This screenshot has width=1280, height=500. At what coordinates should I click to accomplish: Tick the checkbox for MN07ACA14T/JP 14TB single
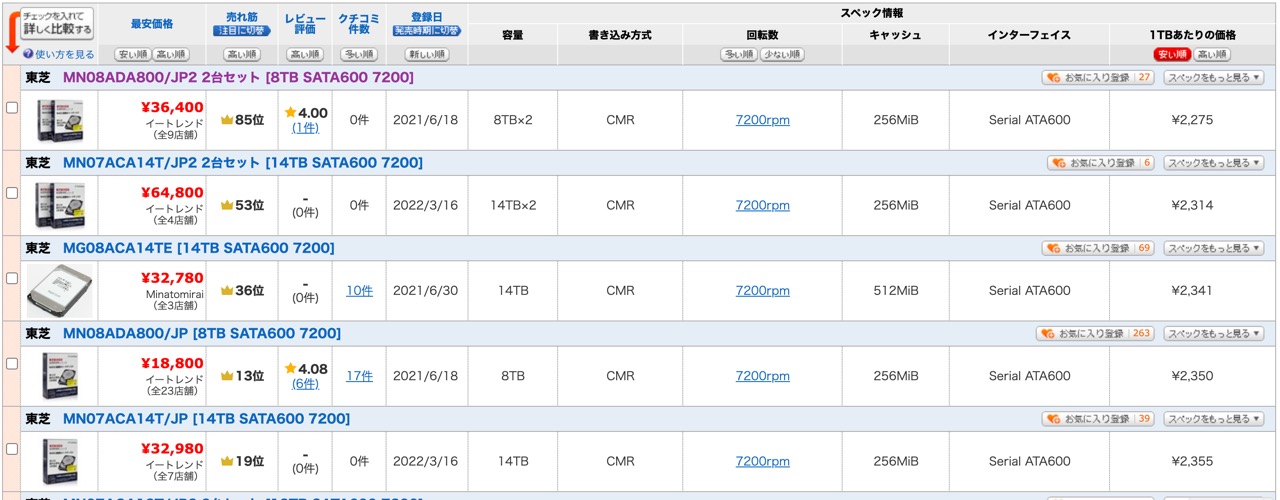pos(12,448)
